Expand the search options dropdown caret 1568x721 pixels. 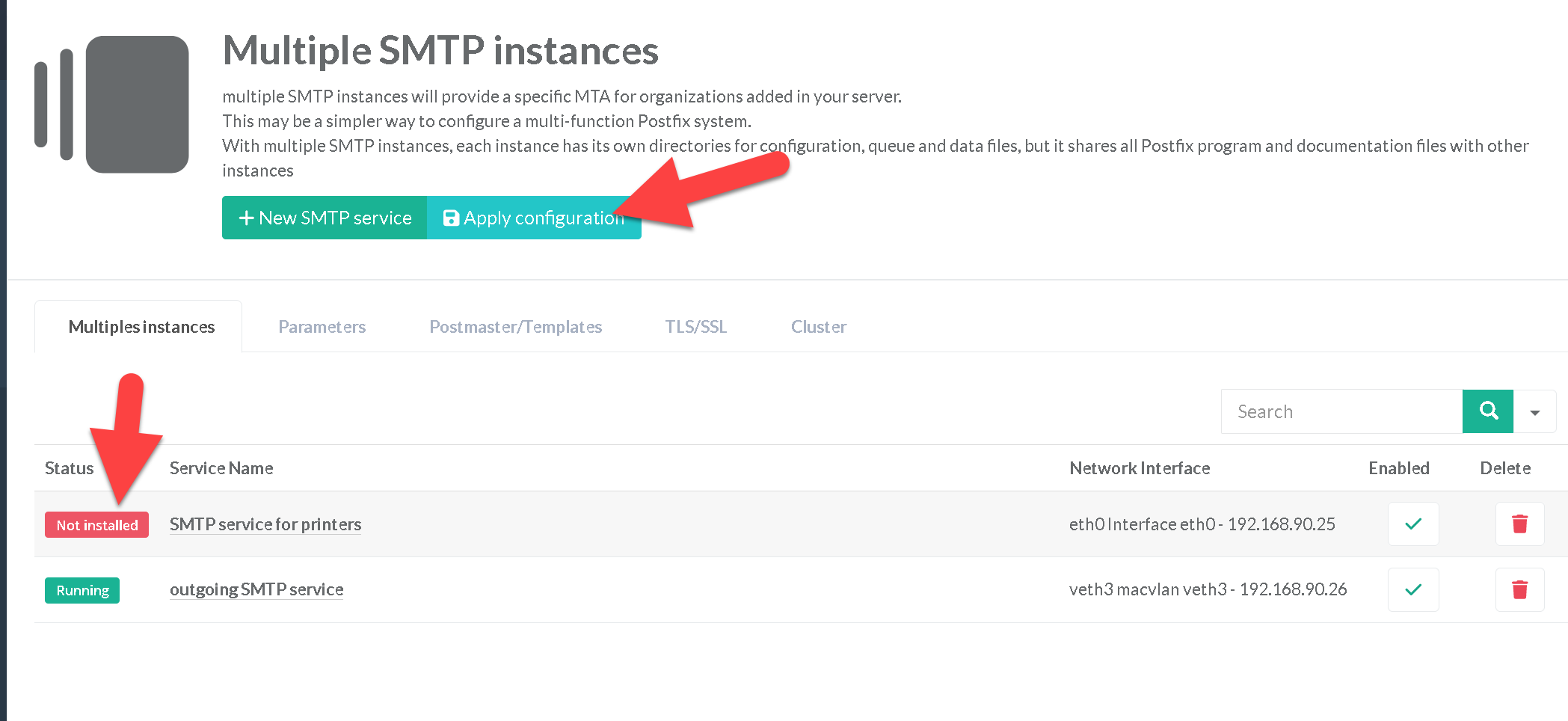coord(1535,412)
